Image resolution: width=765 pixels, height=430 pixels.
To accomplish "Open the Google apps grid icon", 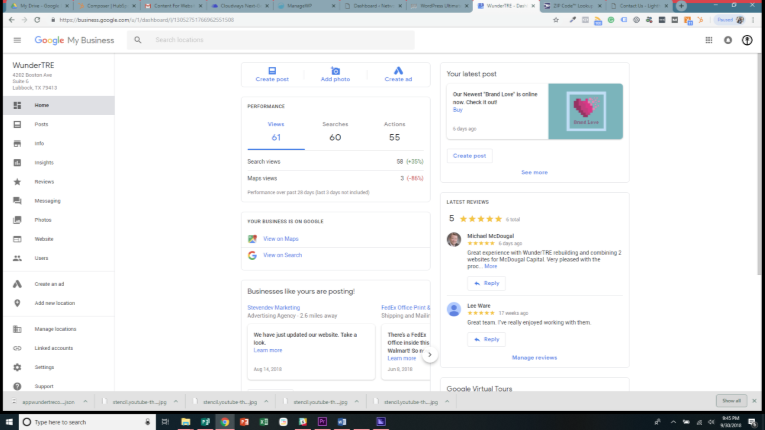I will [x=709, y=40].
